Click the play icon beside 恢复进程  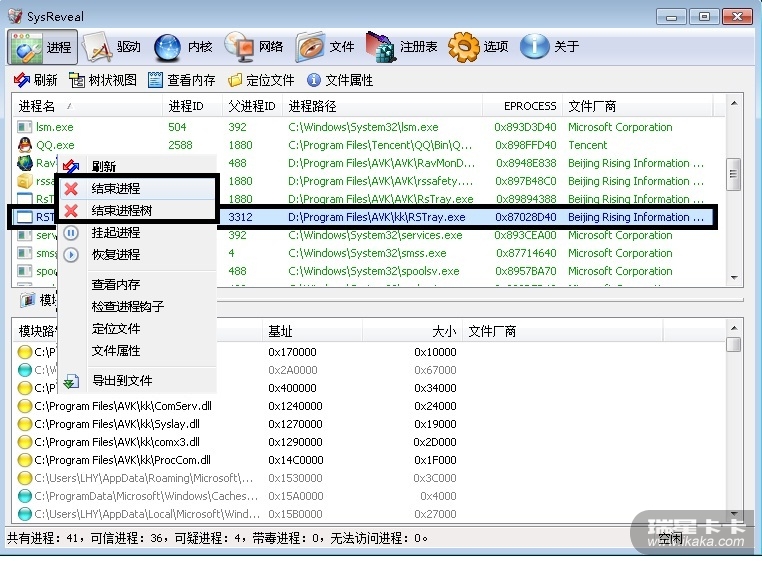pyautogui.click(x=71, y=255)
